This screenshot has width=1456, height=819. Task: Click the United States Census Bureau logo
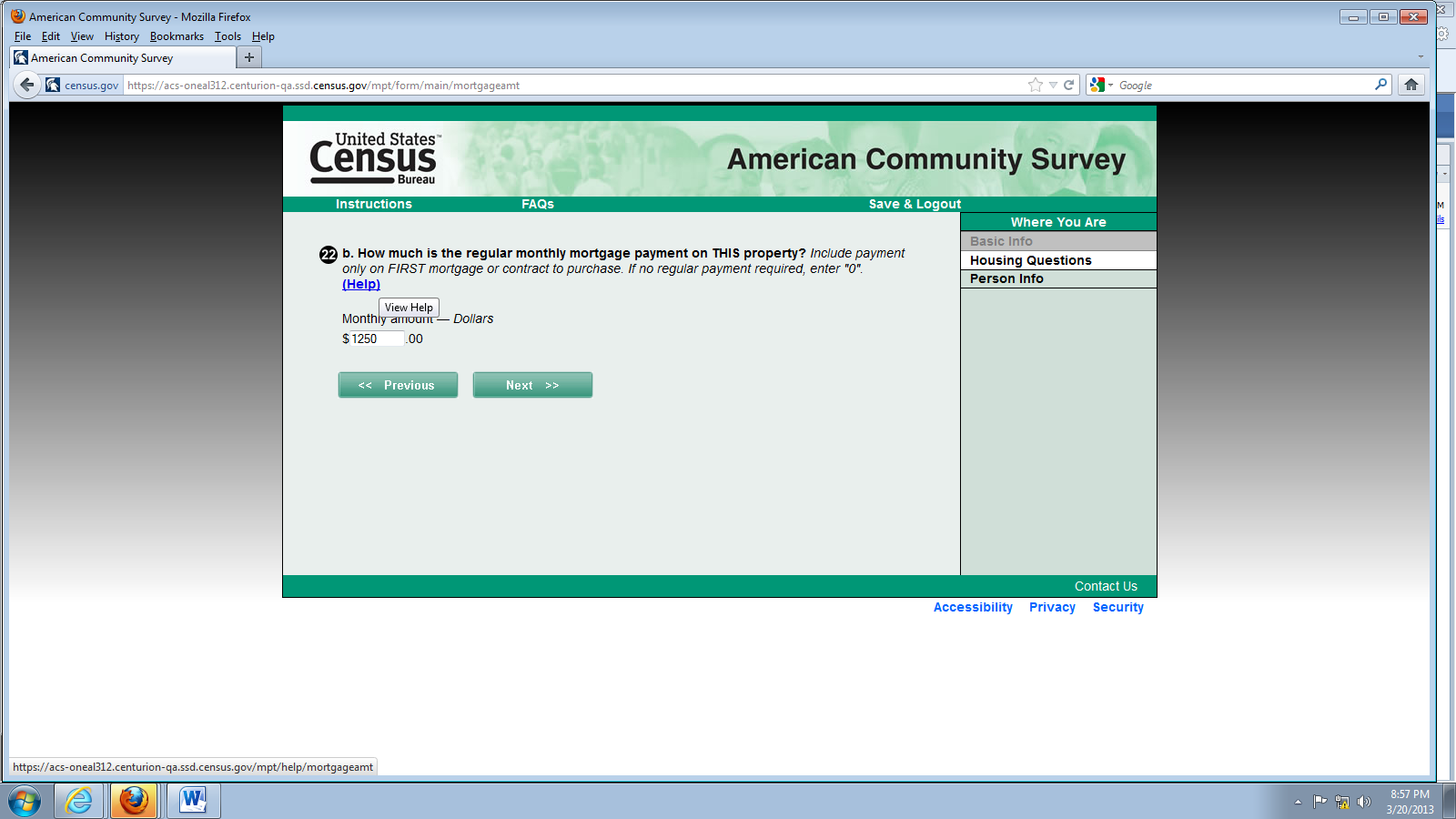pos(374,158)
